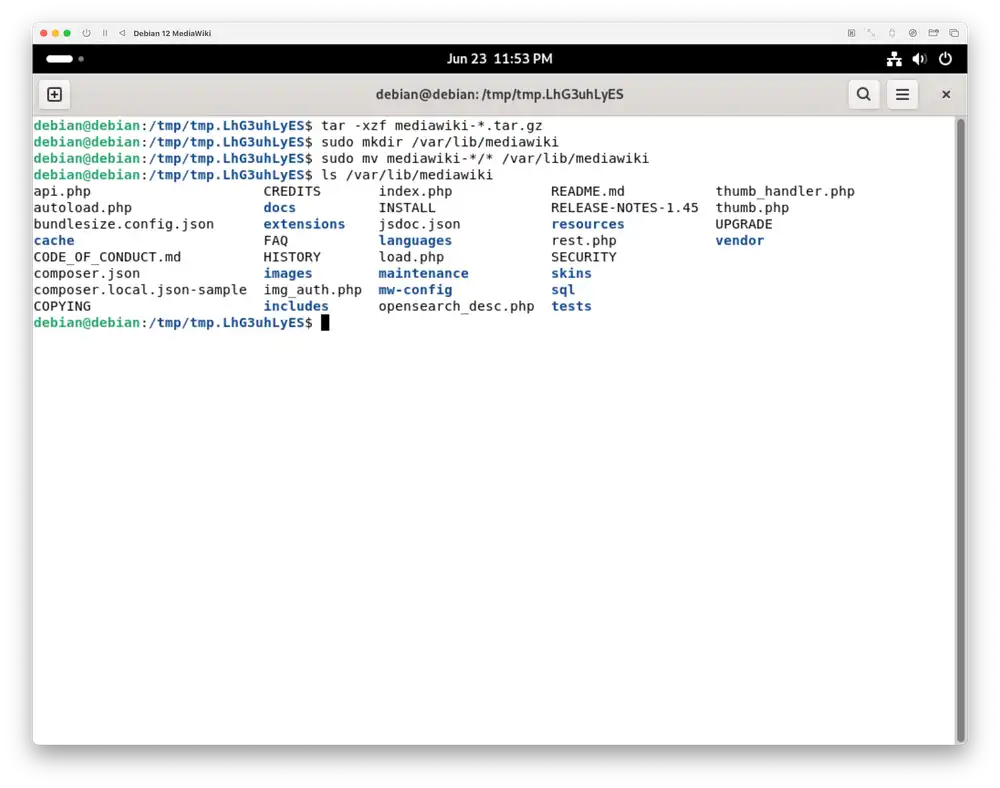Toggle capture mouse cursor icon in VM toolbar
This screenshot has width=1000, height=788.
pyautogui.click(x=851, y=33)
